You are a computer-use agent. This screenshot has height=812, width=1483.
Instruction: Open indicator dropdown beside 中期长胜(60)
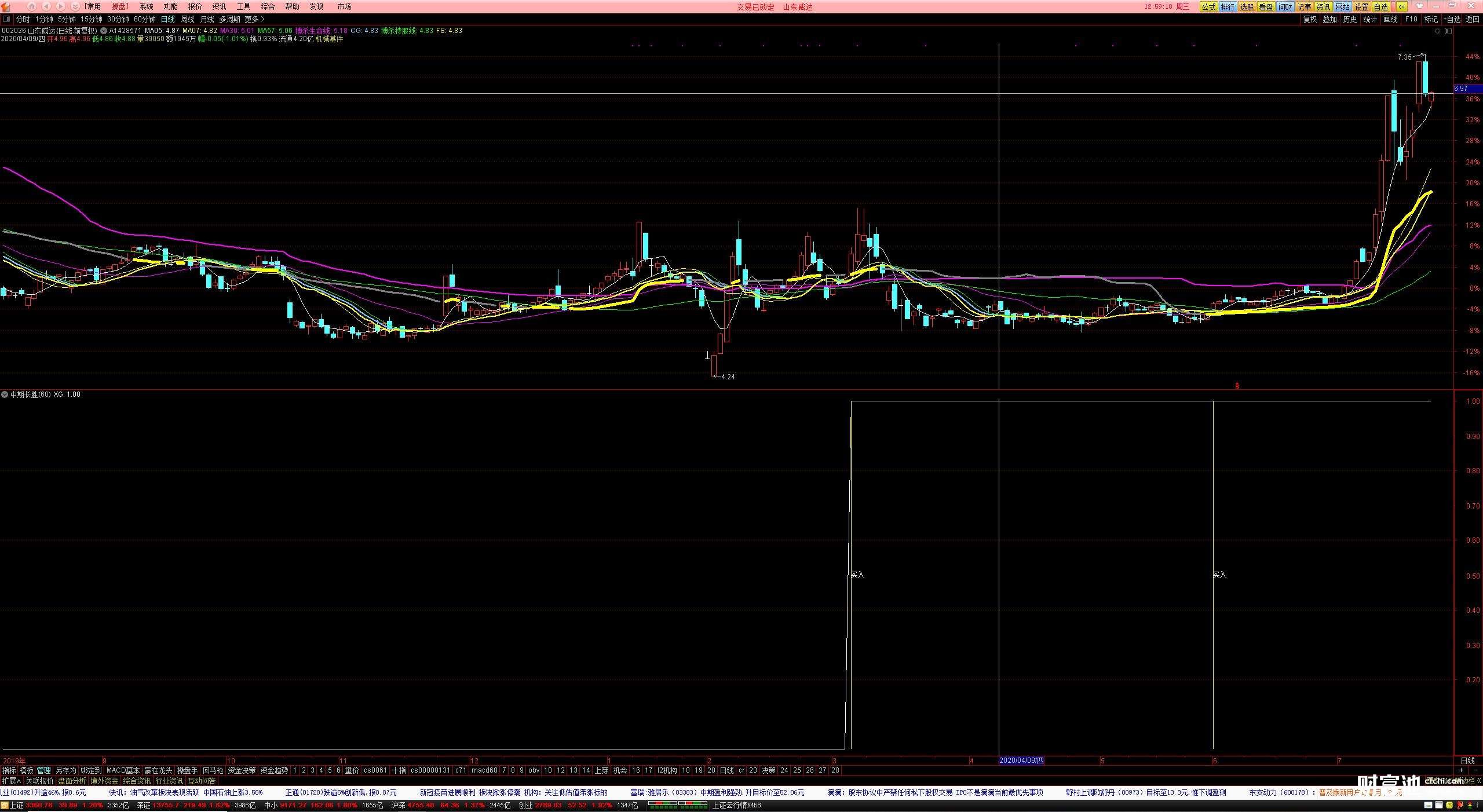coord(5,394)
